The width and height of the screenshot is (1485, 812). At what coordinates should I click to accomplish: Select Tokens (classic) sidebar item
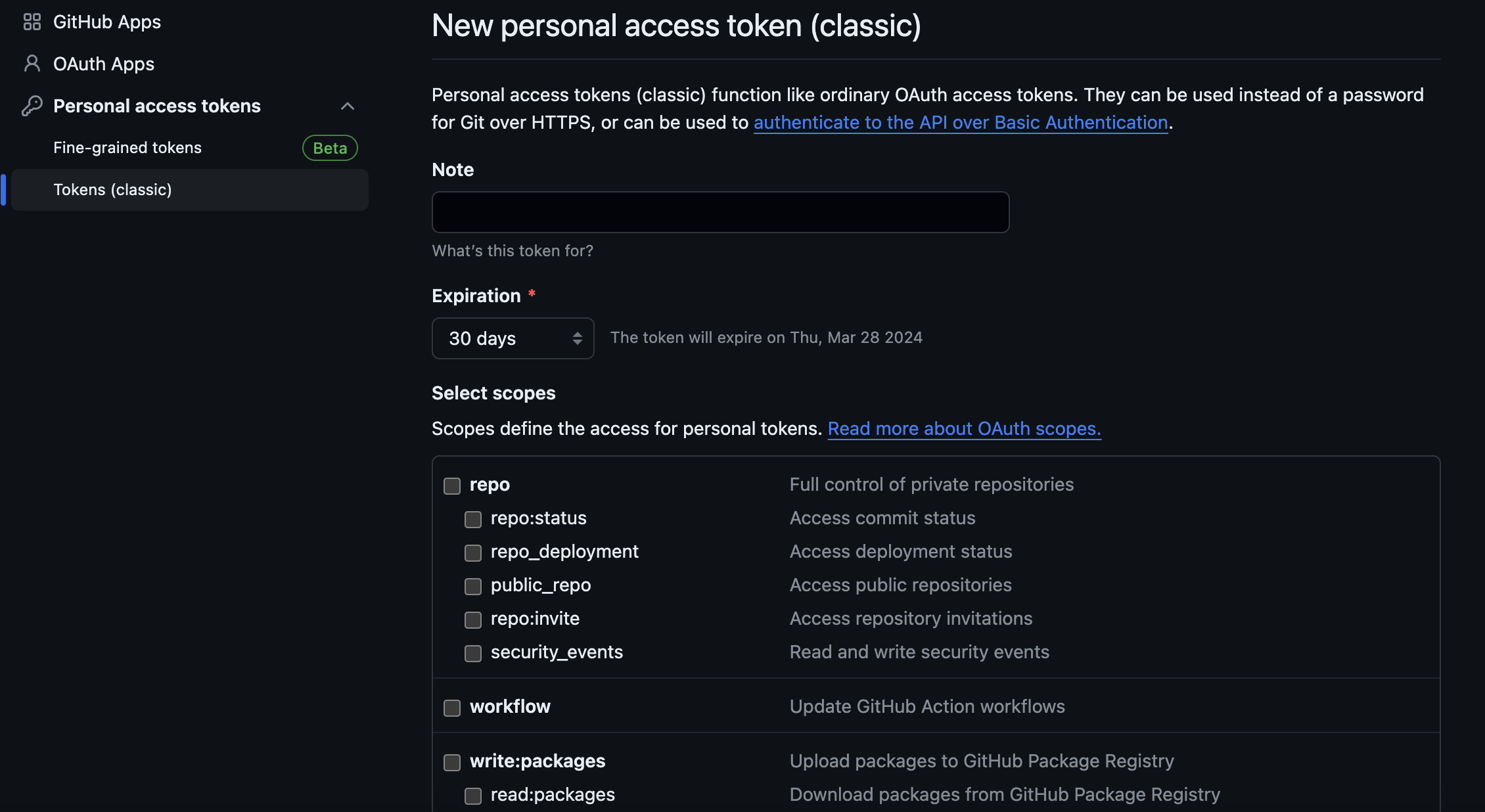tap(112, 190)
